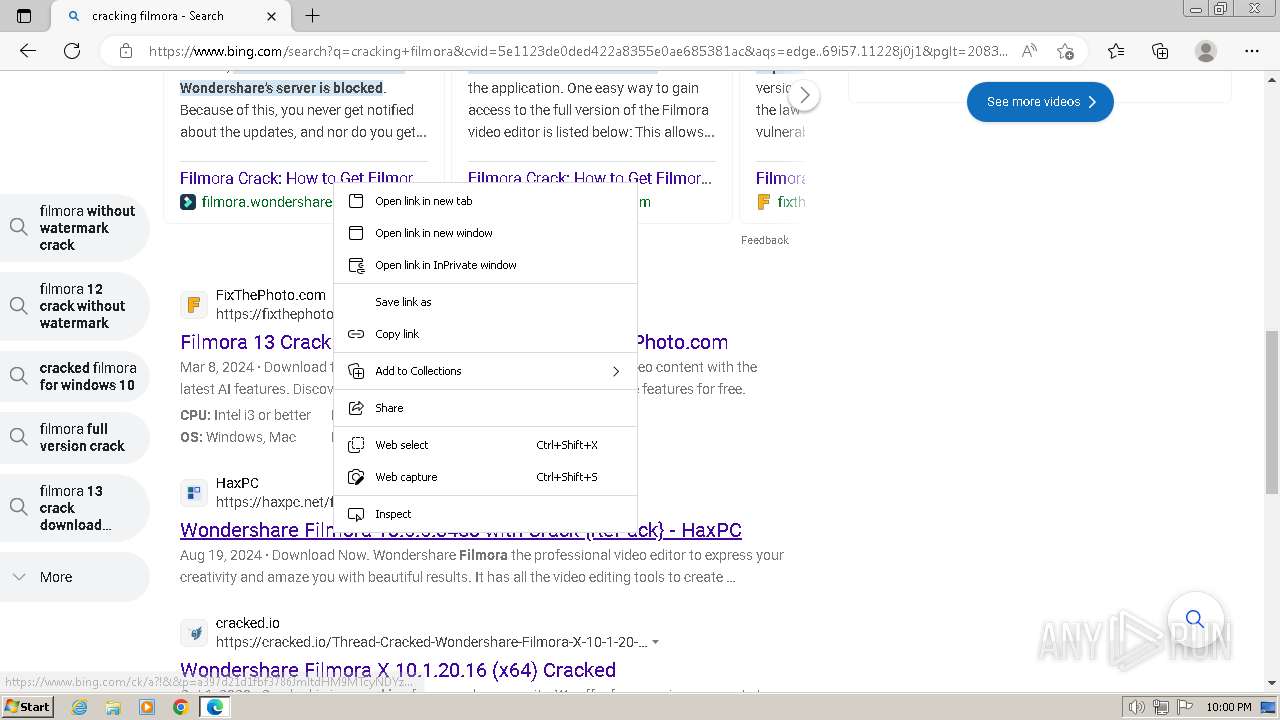
Task: Click the Read aloud icon
Action: pos(1028,51)
